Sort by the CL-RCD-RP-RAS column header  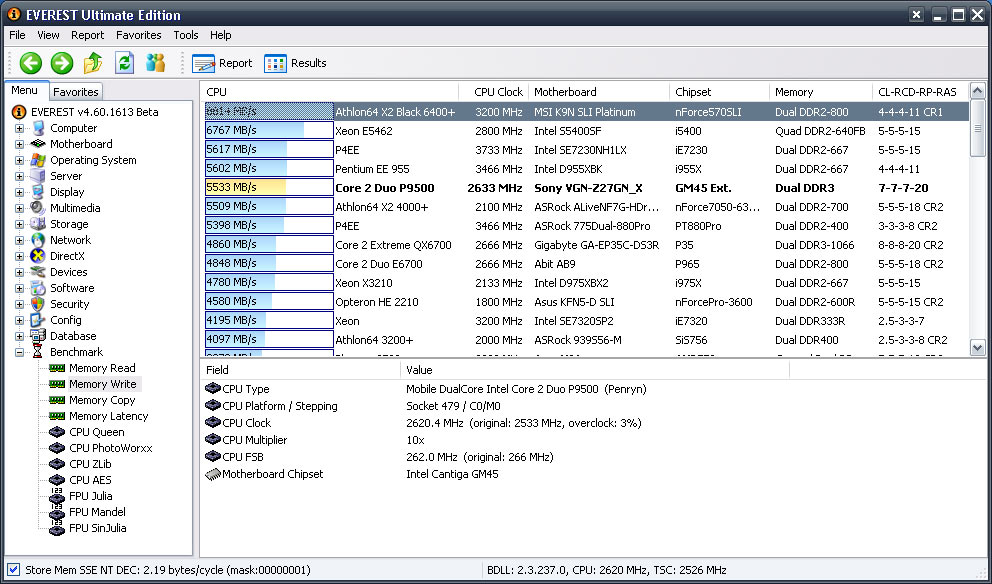point(920,92)
